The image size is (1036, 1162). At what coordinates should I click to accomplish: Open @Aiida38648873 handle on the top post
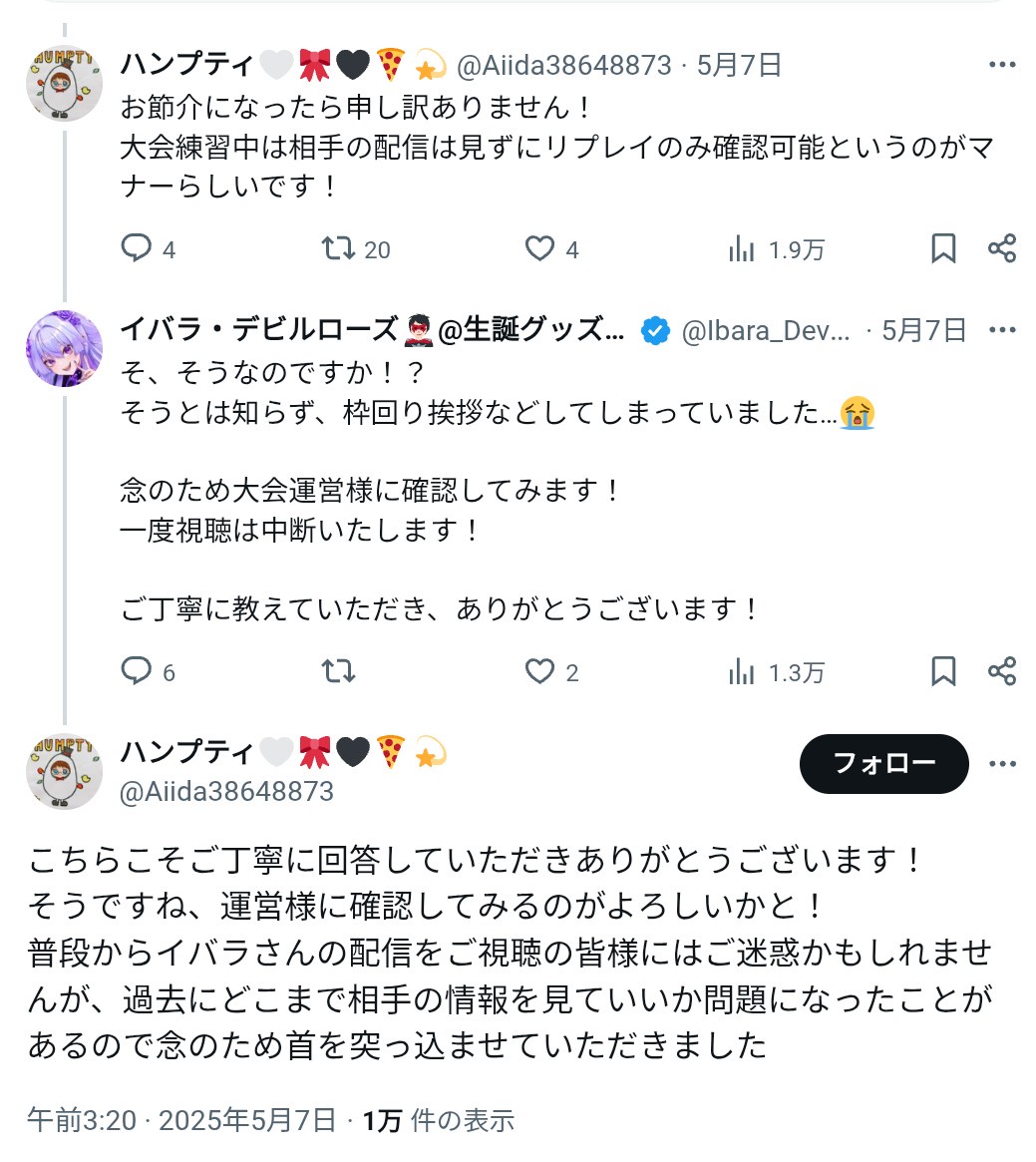[564, 65]
